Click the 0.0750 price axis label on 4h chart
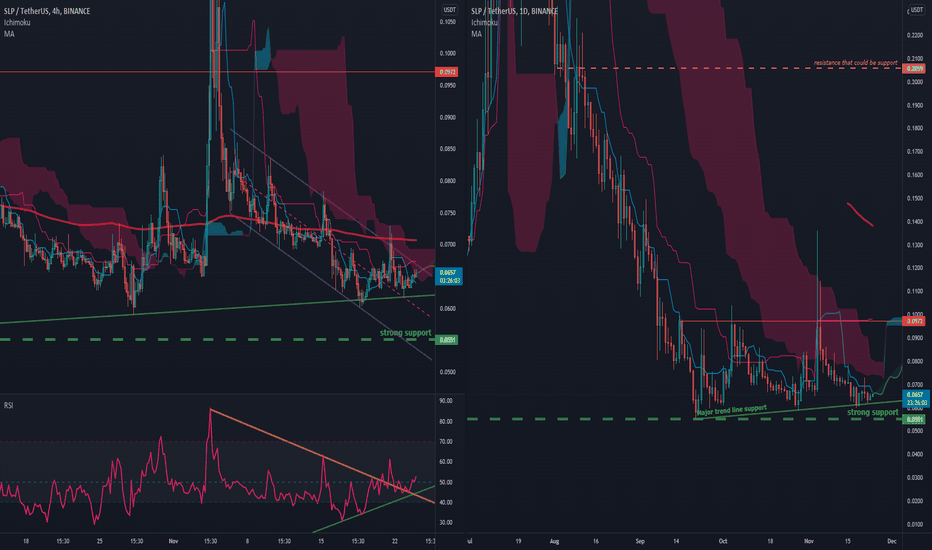This screenshot has width=932, height=550. point(448,213)
